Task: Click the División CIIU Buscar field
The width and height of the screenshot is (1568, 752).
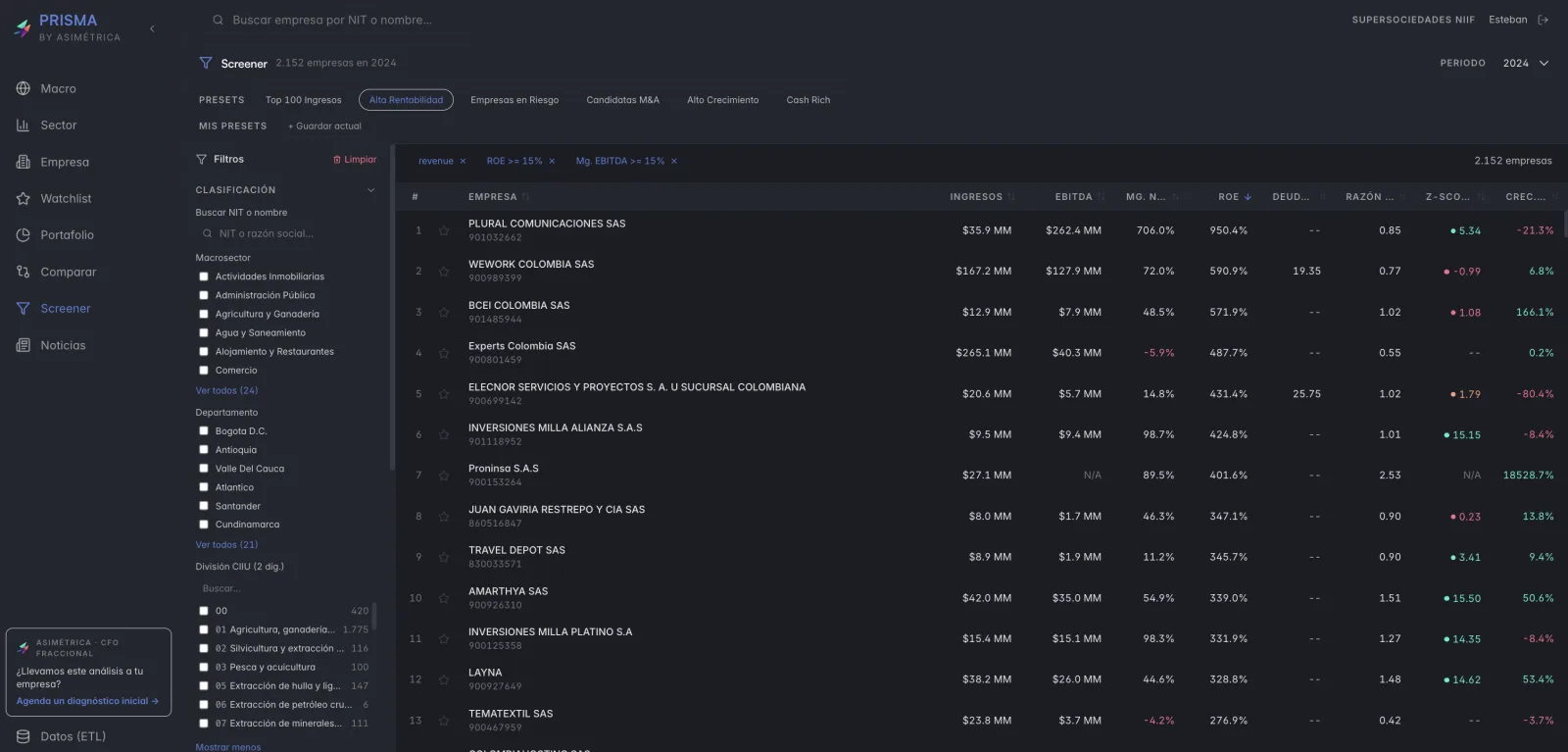Action: (x=286, y=589)
